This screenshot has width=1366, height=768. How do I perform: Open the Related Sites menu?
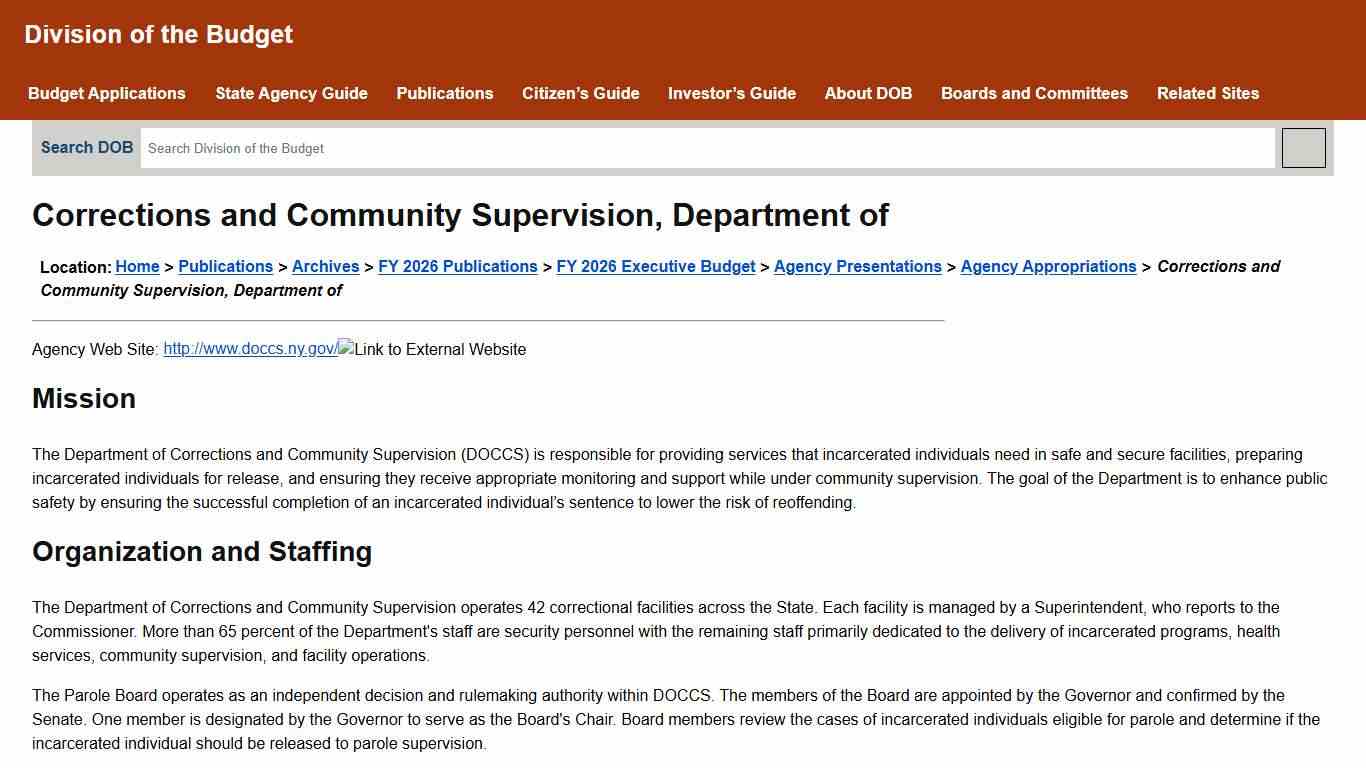click(1208, 93)
